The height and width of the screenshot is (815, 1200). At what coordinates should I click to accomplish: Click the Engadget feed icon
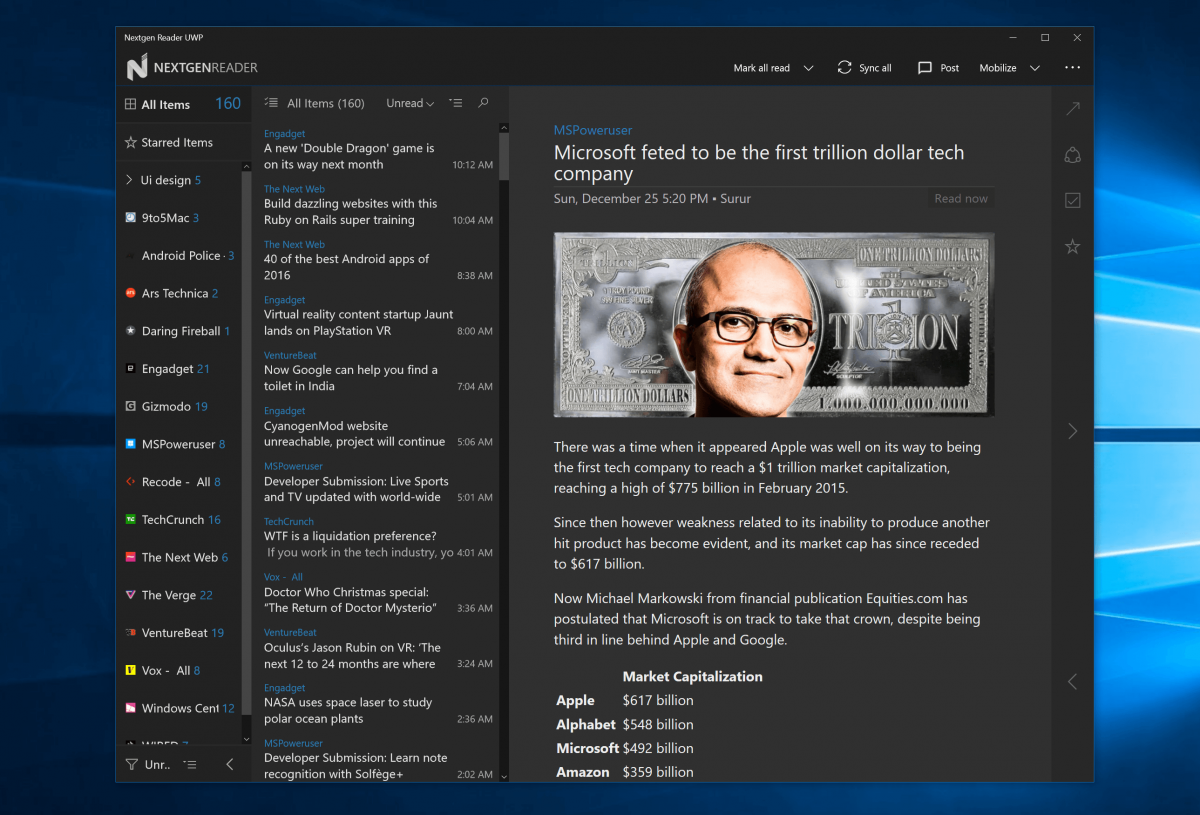pos(131,368)
